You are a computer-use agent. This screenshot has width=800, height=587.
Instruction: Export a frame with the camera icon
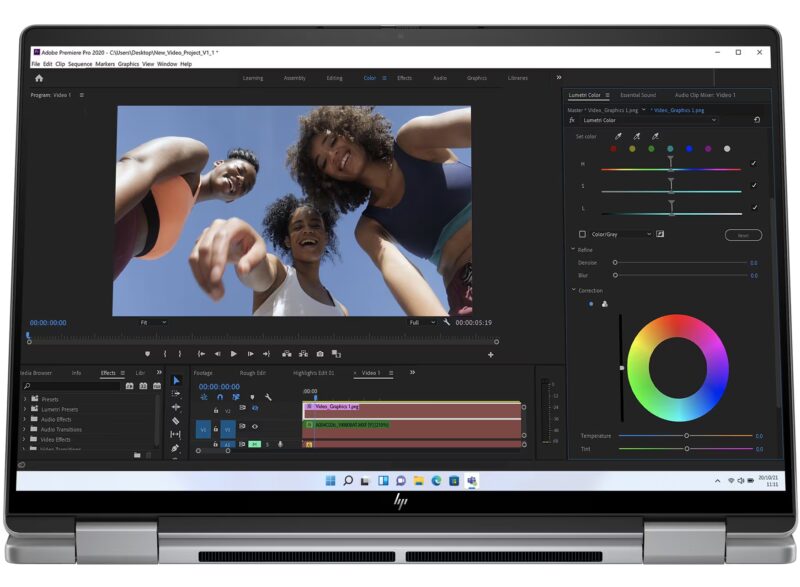[320, 353]
